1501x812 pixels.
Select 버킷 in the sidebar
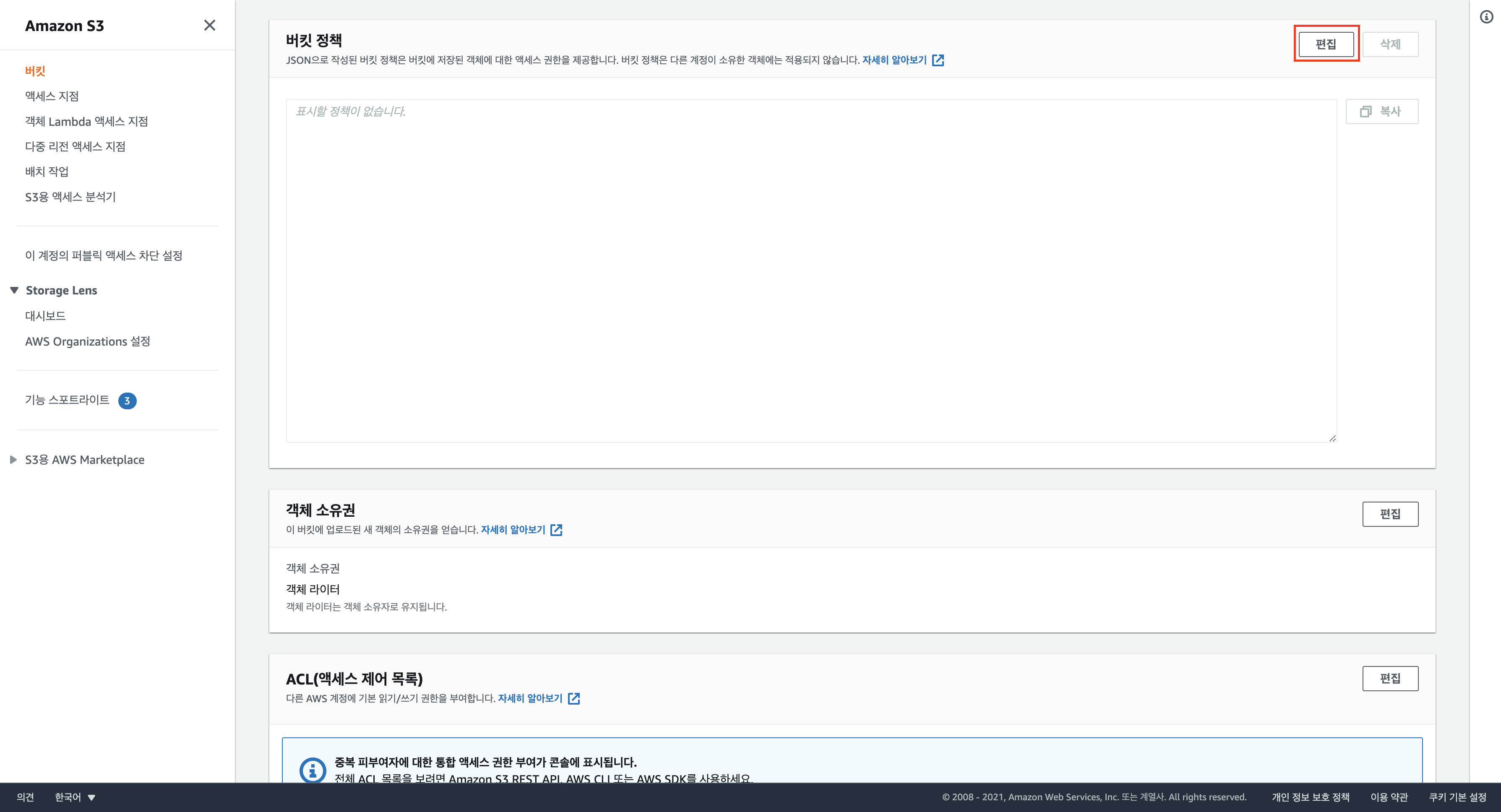(35, 71)
